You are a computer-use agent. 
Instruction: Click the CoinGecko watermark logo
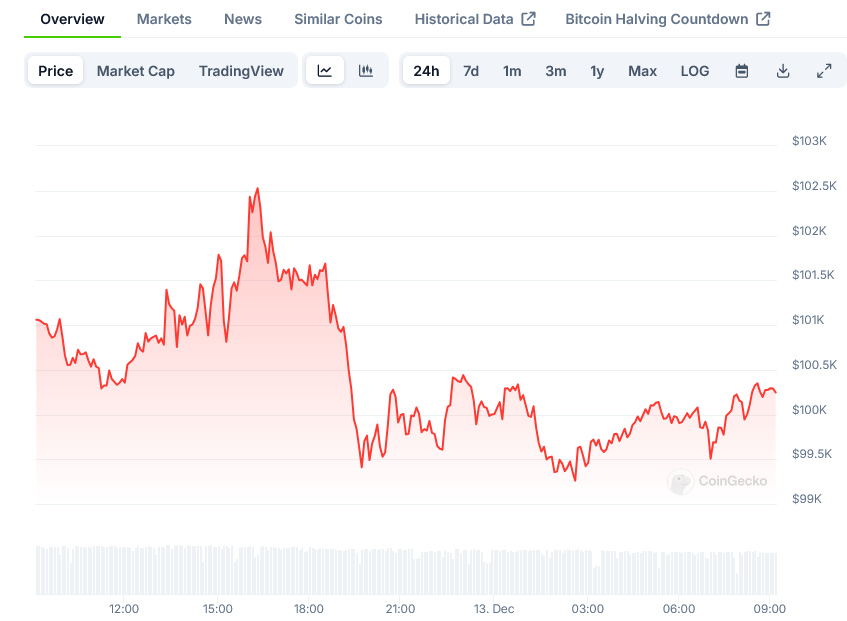click(x=681, y=482)
